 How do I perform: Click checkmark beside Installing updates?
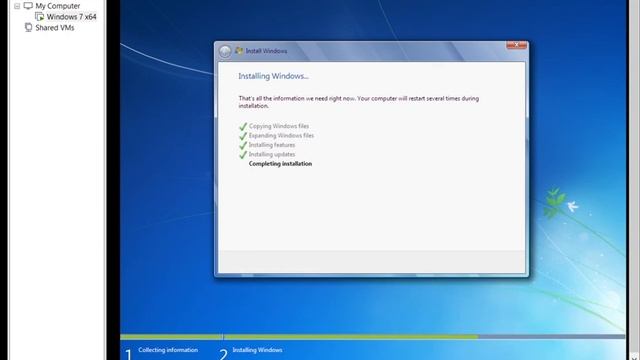tap(243, 155)
